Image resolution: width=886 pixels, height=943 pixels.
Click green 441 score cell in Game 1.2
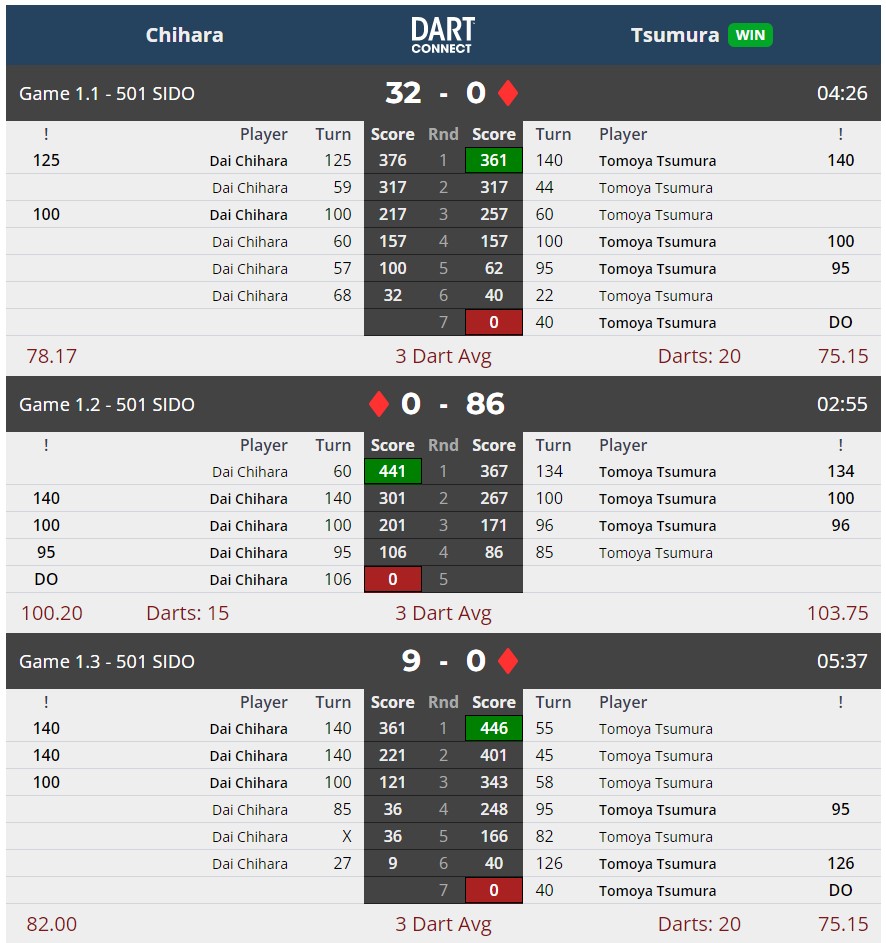pos(393,471)
